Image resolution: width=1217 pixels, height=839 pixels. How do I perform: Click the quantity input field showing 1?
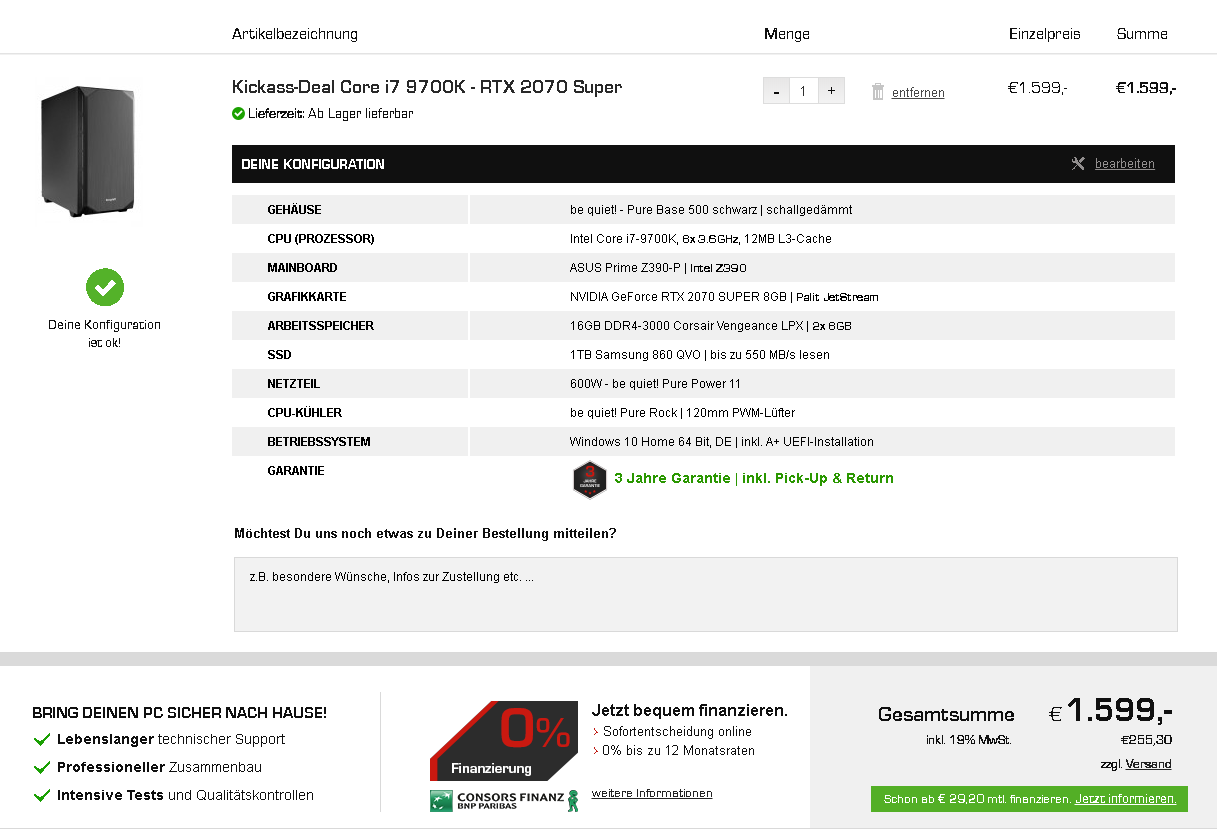pyautogui.click(x=803, y=91)
